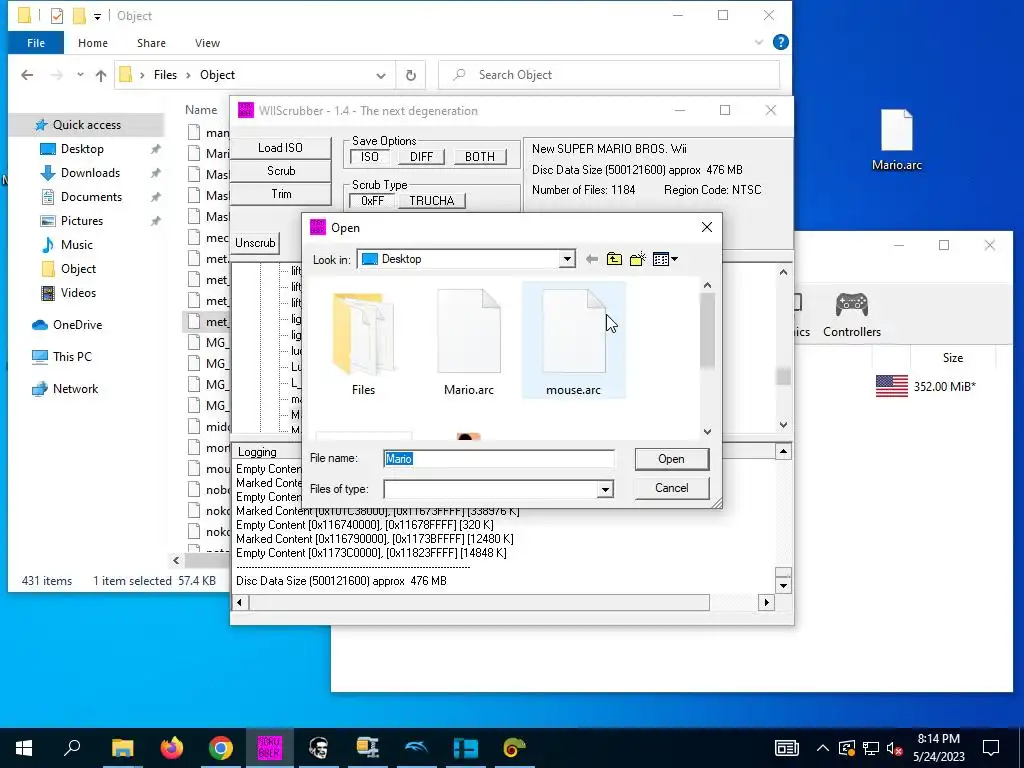1024x768 pixels.
Task: Select Quick access in navigation pane
Action: point(87,125)
